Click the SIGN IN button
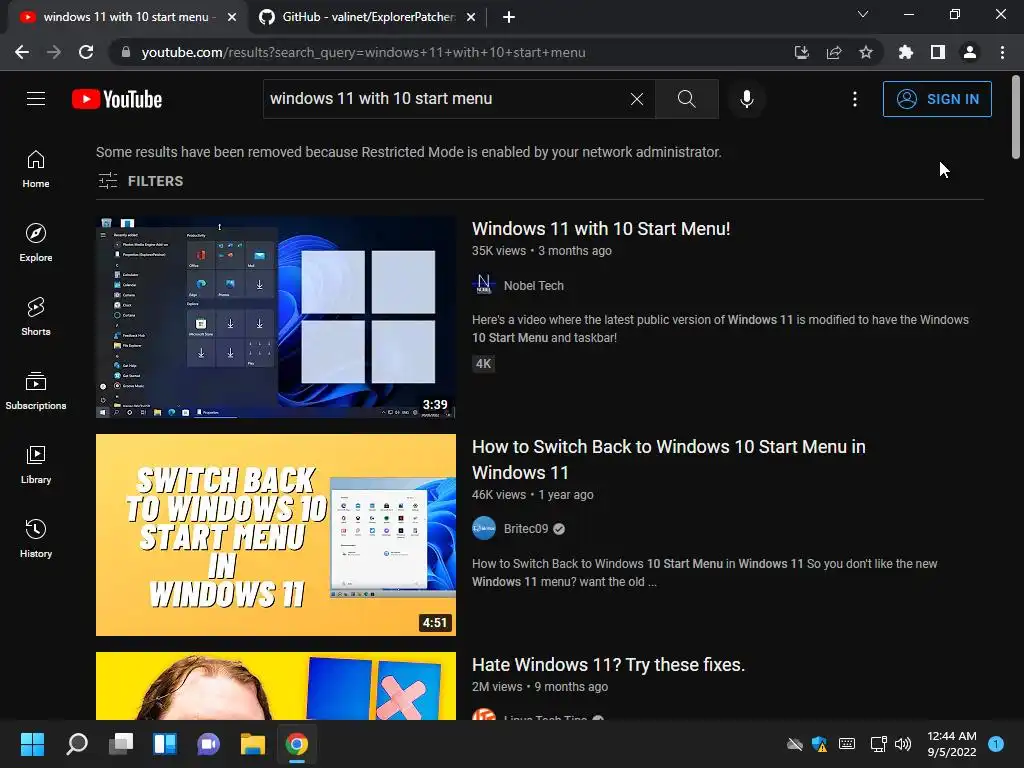The image size is (1024, 768). [x=936, y=99]
